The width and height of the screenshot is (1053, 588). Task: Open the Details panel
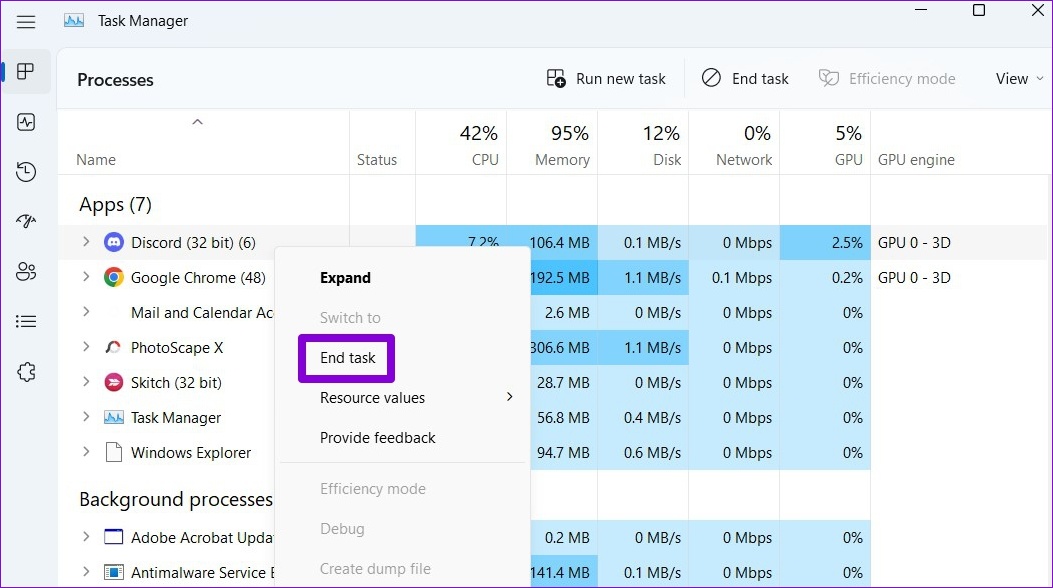pos(26,321)
